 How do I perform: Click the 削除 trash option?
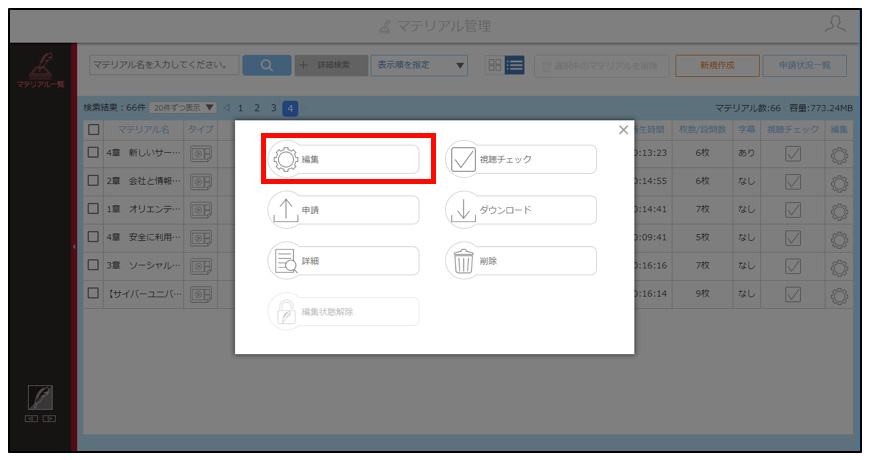point(521,261)
